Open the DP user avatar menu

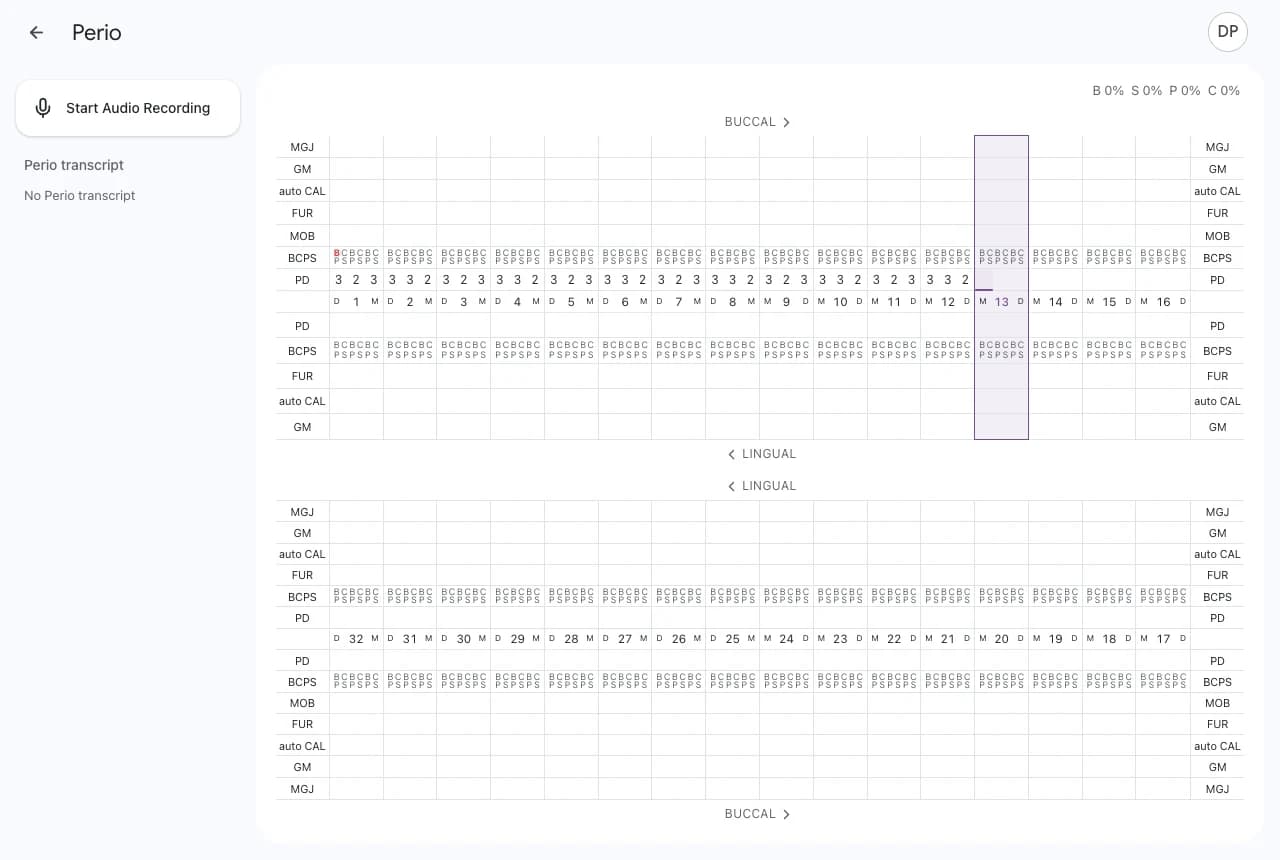pos(1228,32)
